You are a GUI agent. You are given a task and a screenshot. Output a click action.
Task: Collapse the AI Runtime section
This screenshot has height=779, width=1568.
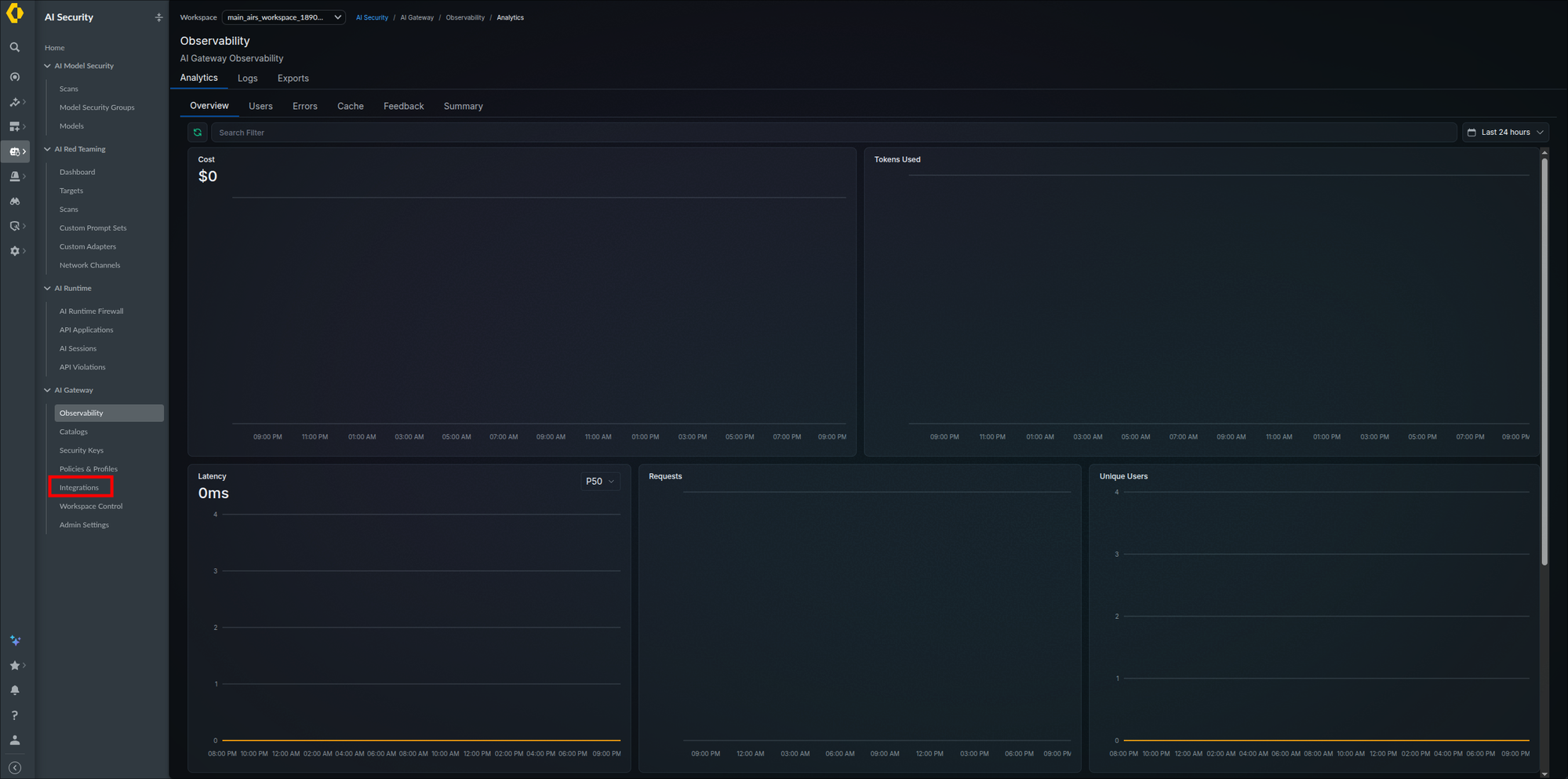[47, 289]
